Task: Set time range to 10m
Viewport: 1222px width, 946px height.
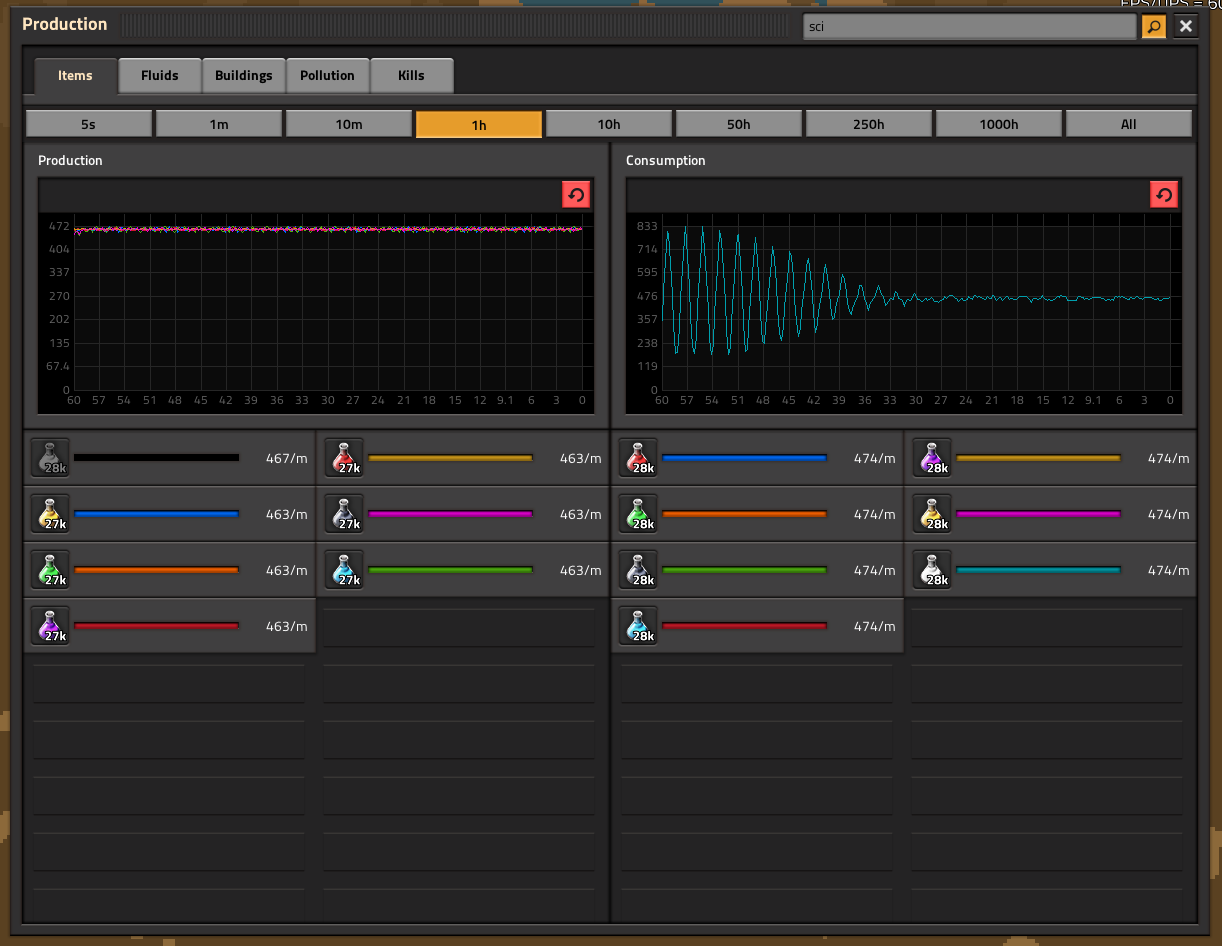Action: (x=349, y=124)
